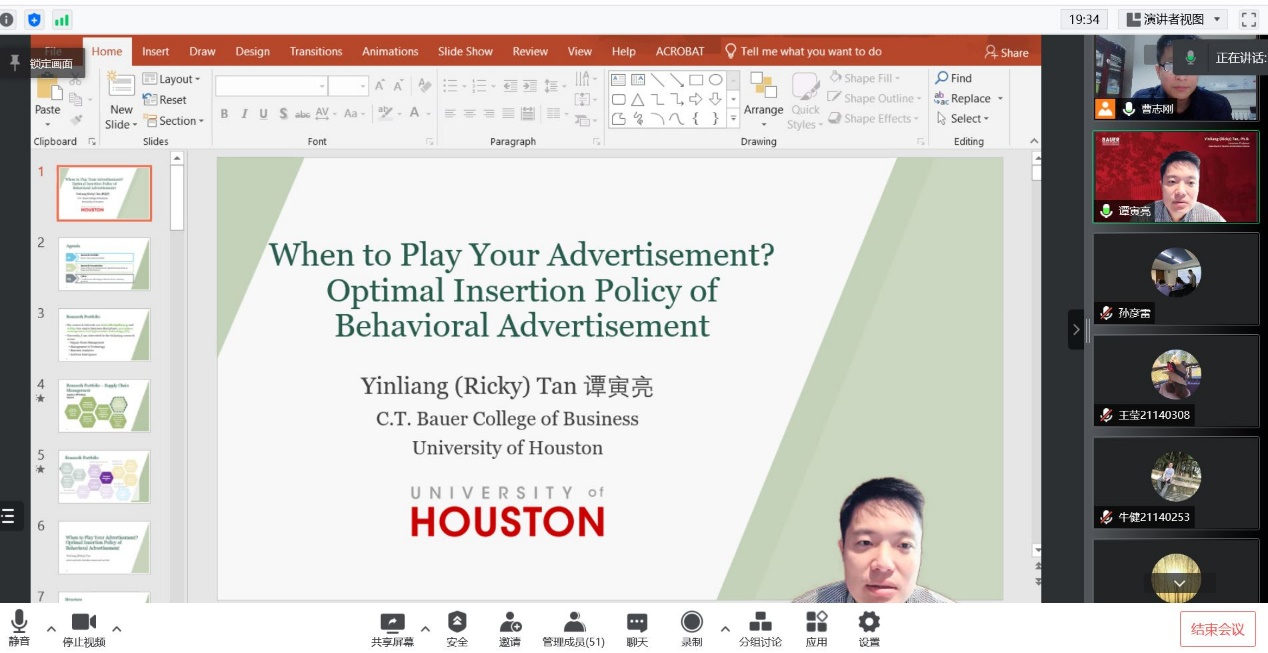The image size is (1268, 653).
Task: Open meeting 设置 settings
Action: pos(869,629)
